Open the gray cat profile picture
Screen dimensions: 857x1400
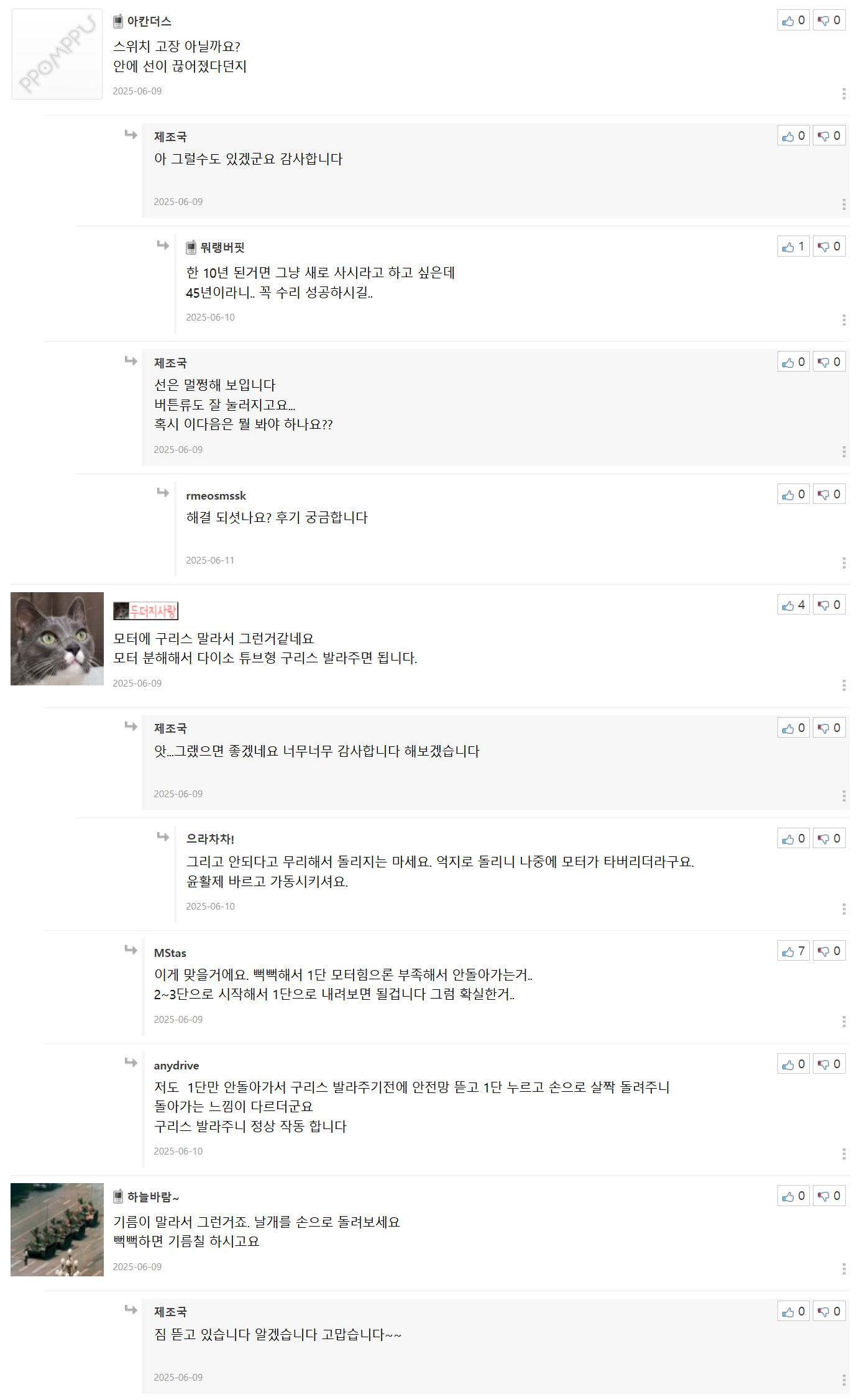point(57,639)
